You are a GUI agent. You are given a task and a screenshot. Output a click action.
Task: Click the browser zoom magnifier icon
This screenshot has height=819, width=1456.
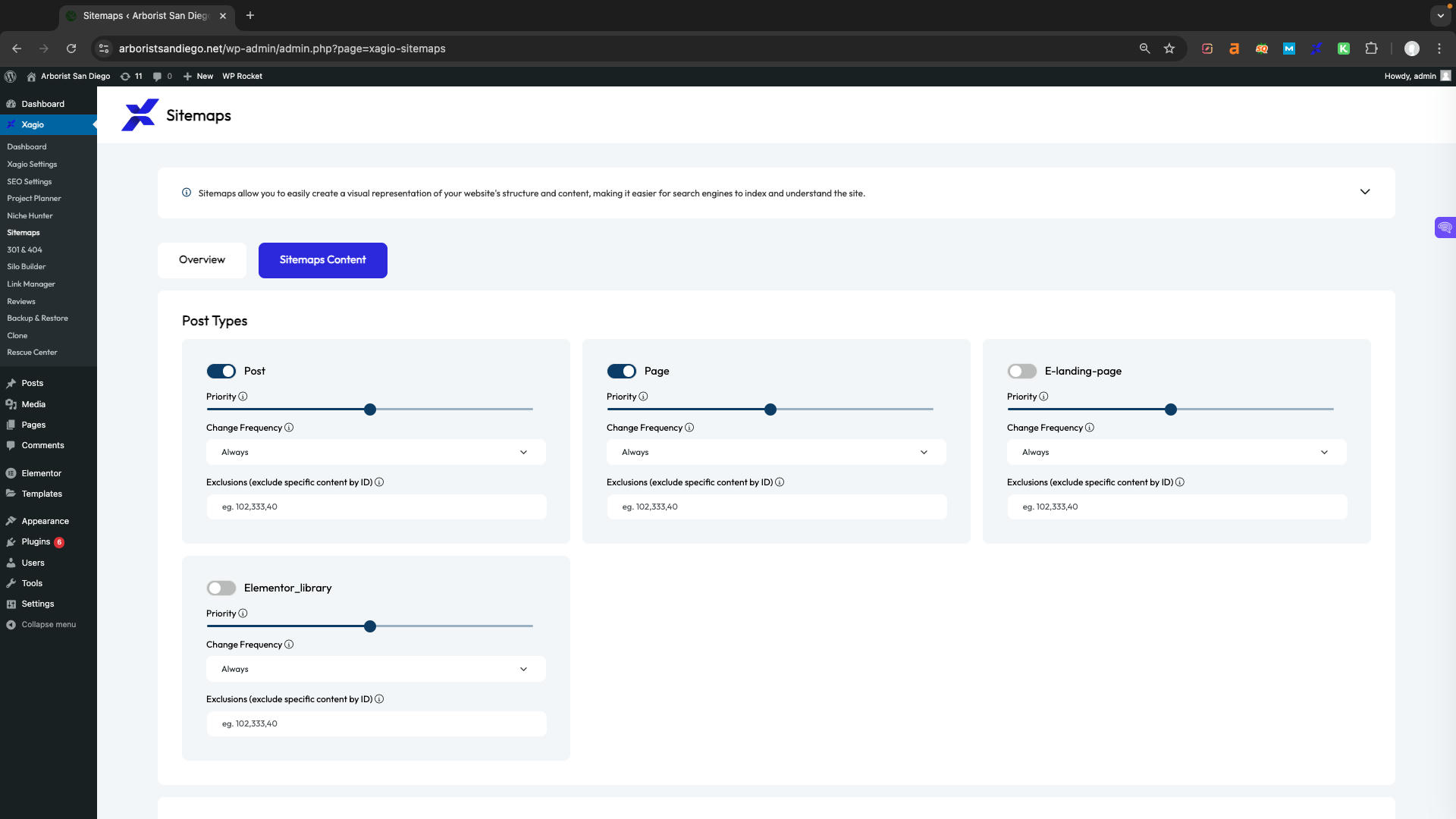pyautogui.click(x=1144, y=49)
